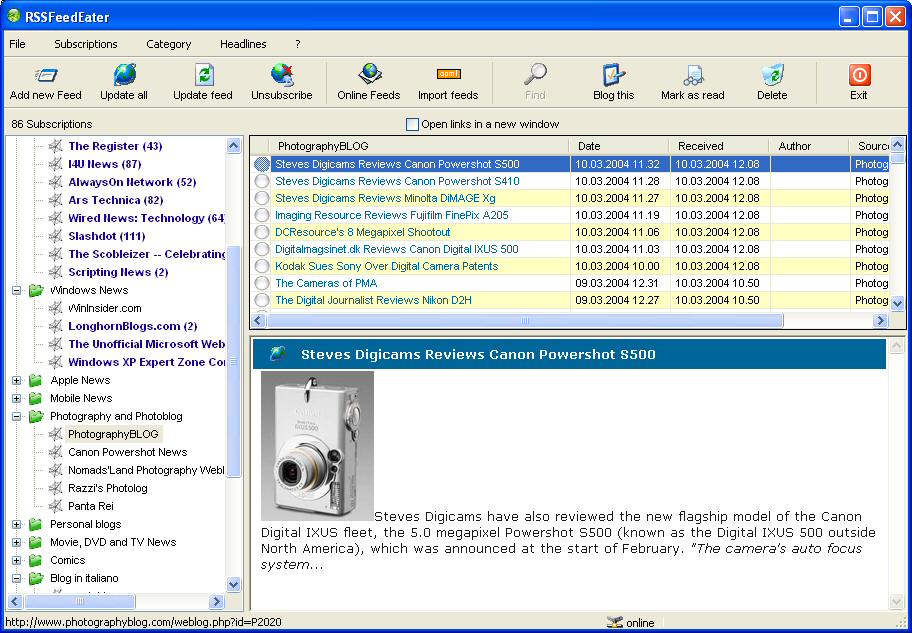Select the LonghornBlogs.com (2) feed
Viewport: 912px width, 633px height.
(x=133, y=326)
